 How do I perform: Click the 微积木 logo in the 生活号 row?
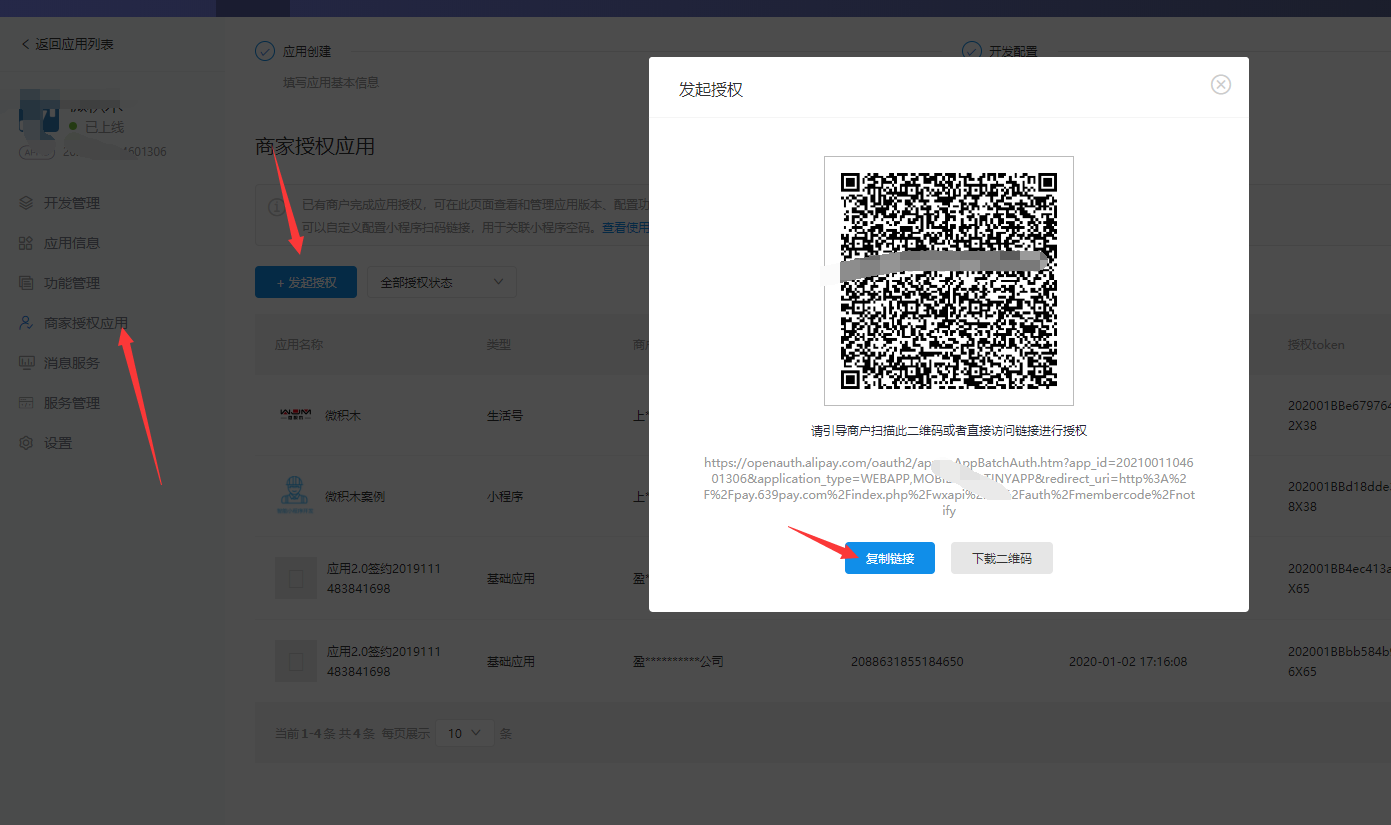point(295,414)
